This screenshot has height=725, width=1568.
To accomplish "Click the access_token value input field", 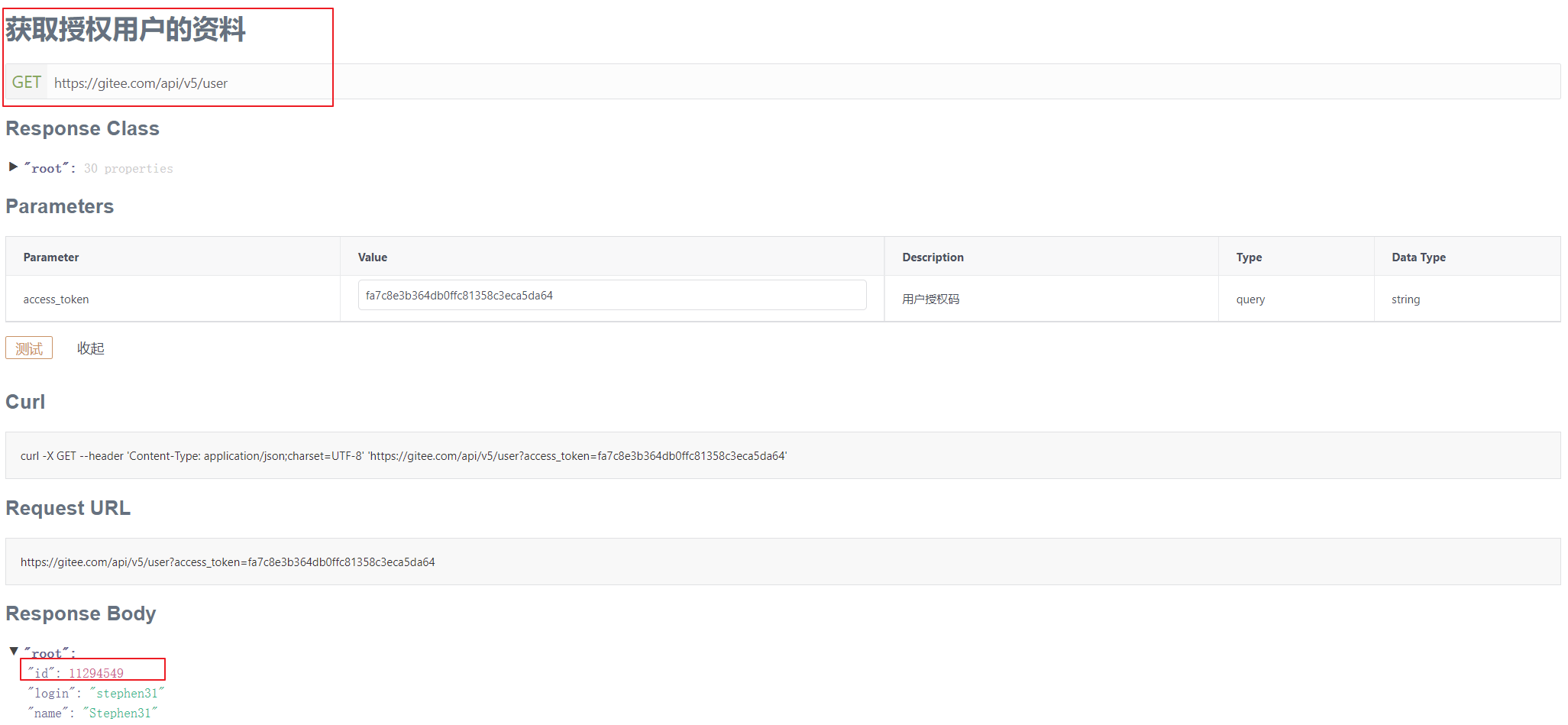I will point(612,295).
